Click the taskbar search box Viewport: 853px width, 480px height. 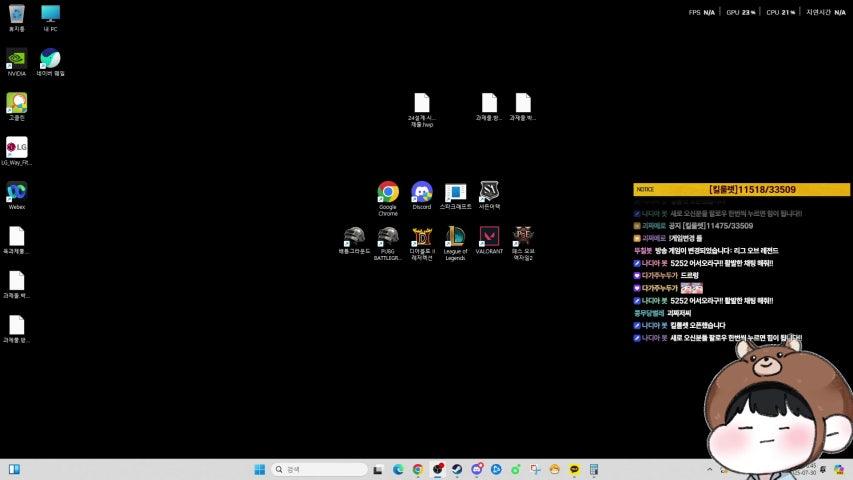tap(319, 469)
